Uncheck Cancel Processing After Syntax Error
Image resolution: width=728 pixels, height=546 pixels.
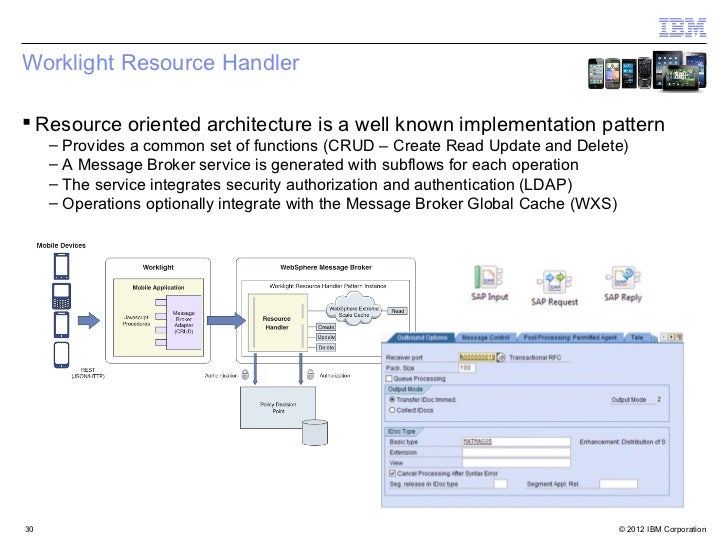tap(392, 473)
